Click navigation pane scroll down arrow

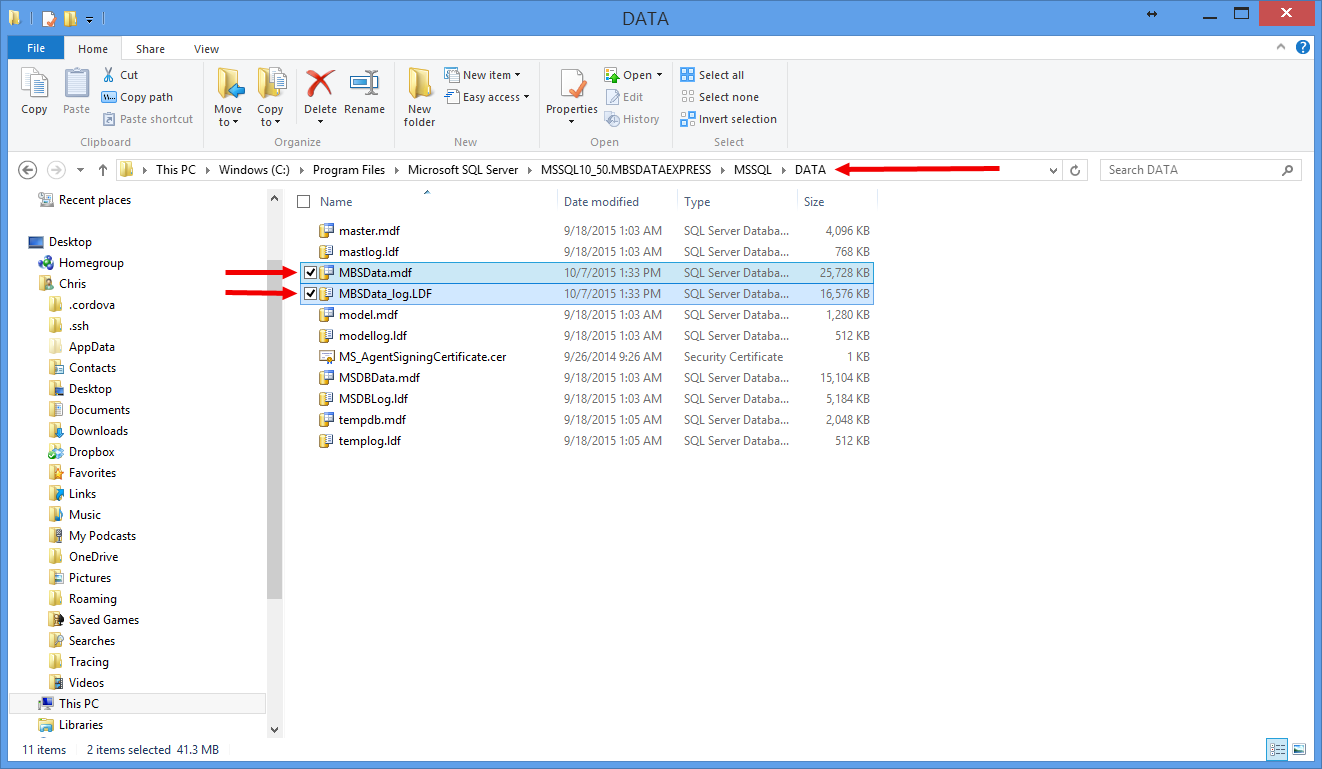pyautogui.click(x=276, y=730)
